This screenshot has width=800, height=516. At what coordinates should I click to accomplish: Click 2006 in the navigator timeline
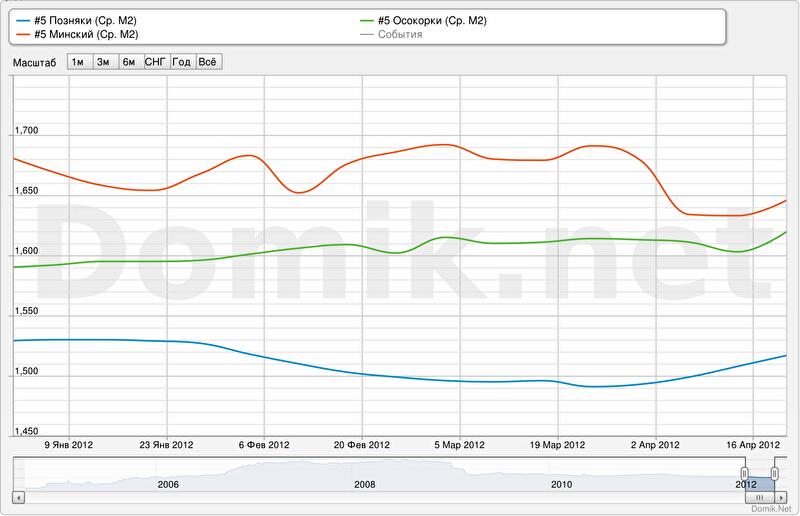pos(168,484)
